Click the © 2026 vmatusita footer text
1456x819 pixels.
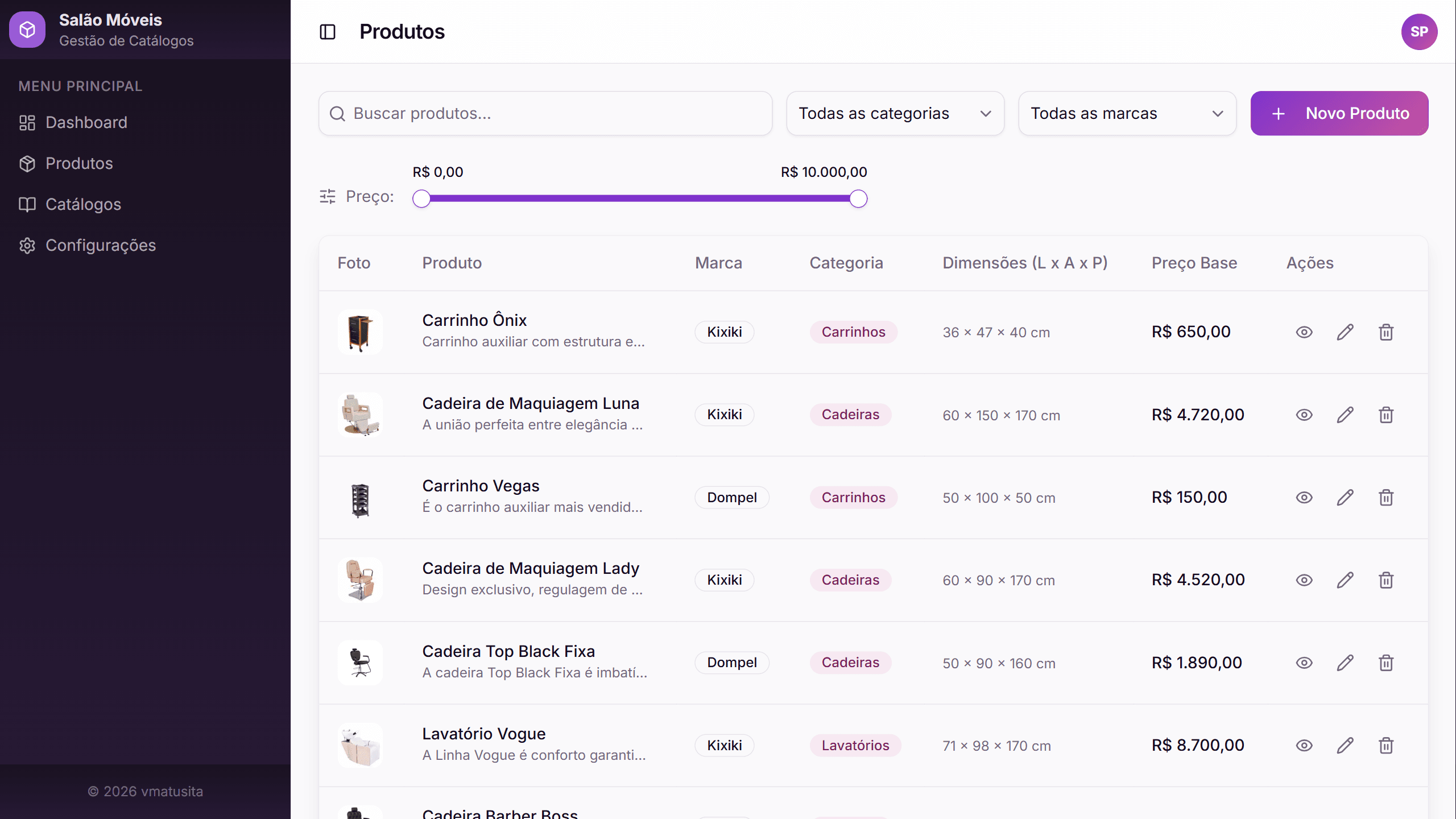145,791
